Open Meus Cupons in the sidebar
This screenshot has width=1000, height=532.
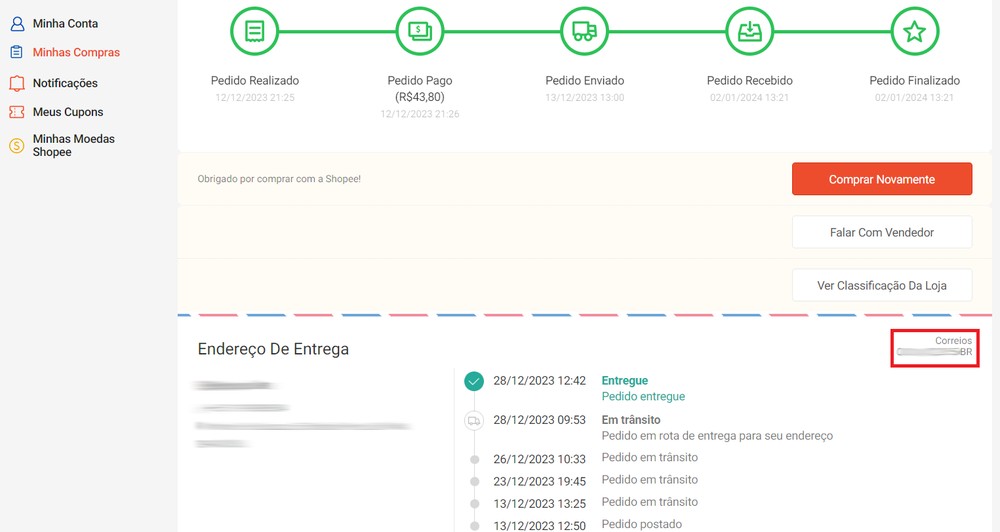(x=68, y=112)
